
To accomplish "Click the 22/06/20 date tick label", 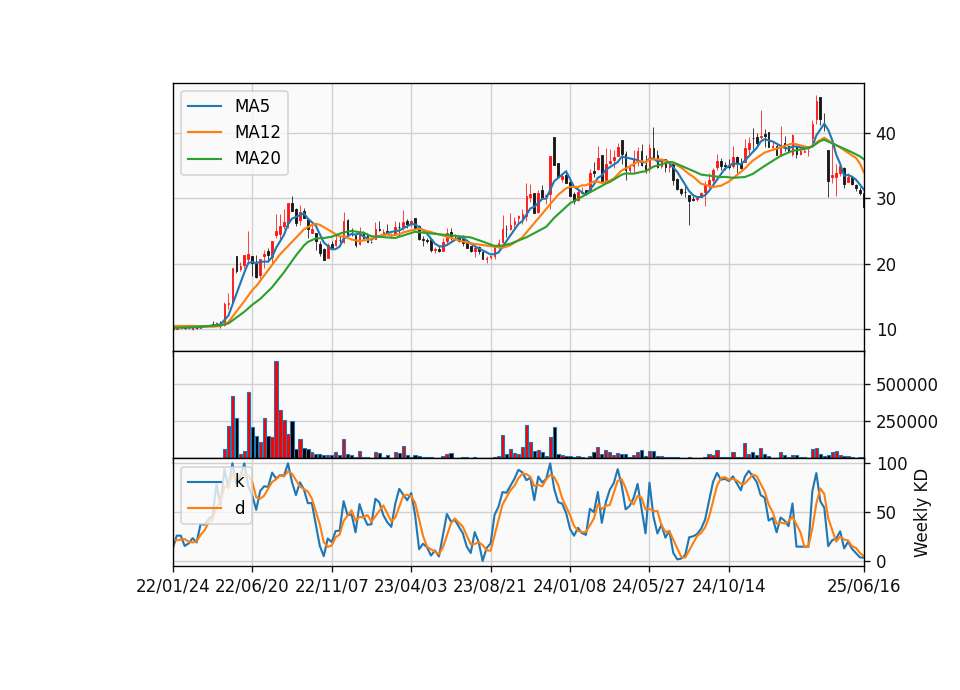I will coord(252,586).
